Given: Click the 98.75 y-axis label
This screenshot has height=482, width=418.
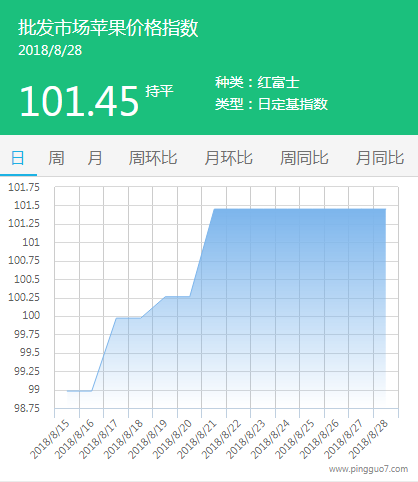Looking at the screenshot, I should point(27,408).
